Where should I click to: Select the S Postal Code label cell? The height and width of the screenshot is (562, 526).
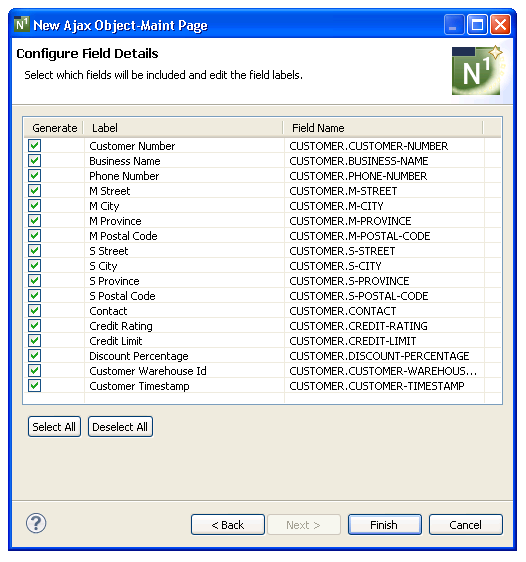pos(185,296)
